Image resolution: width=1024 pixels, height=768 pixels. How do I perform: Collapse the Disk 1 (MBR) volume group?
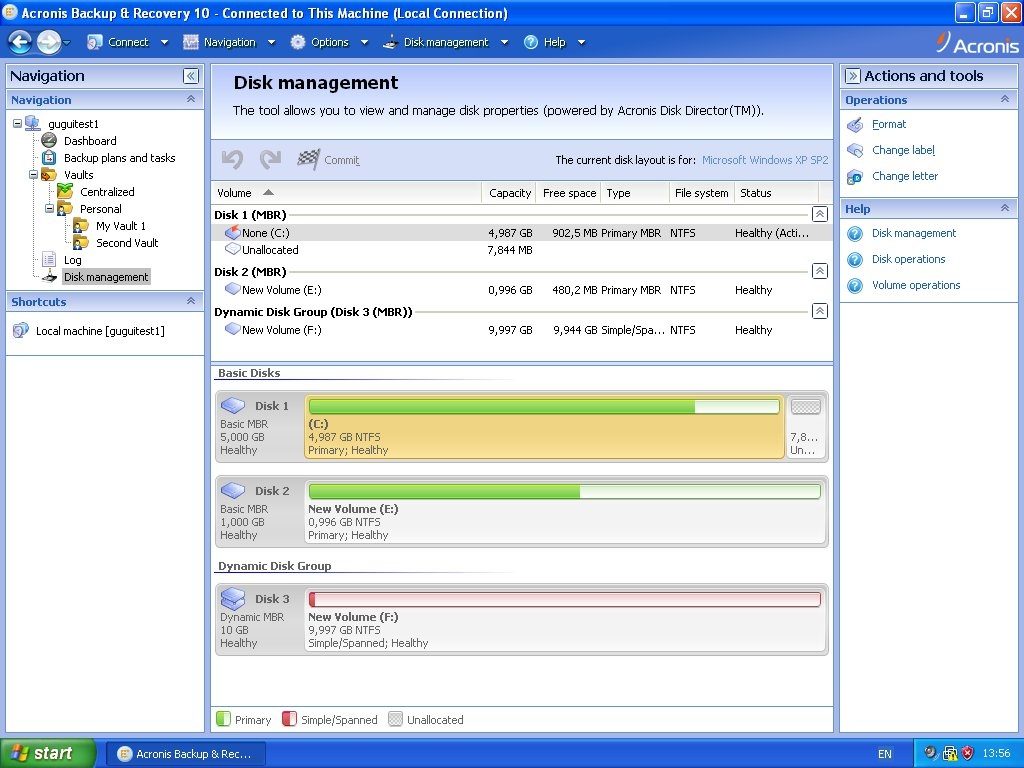tap(820, 214)
